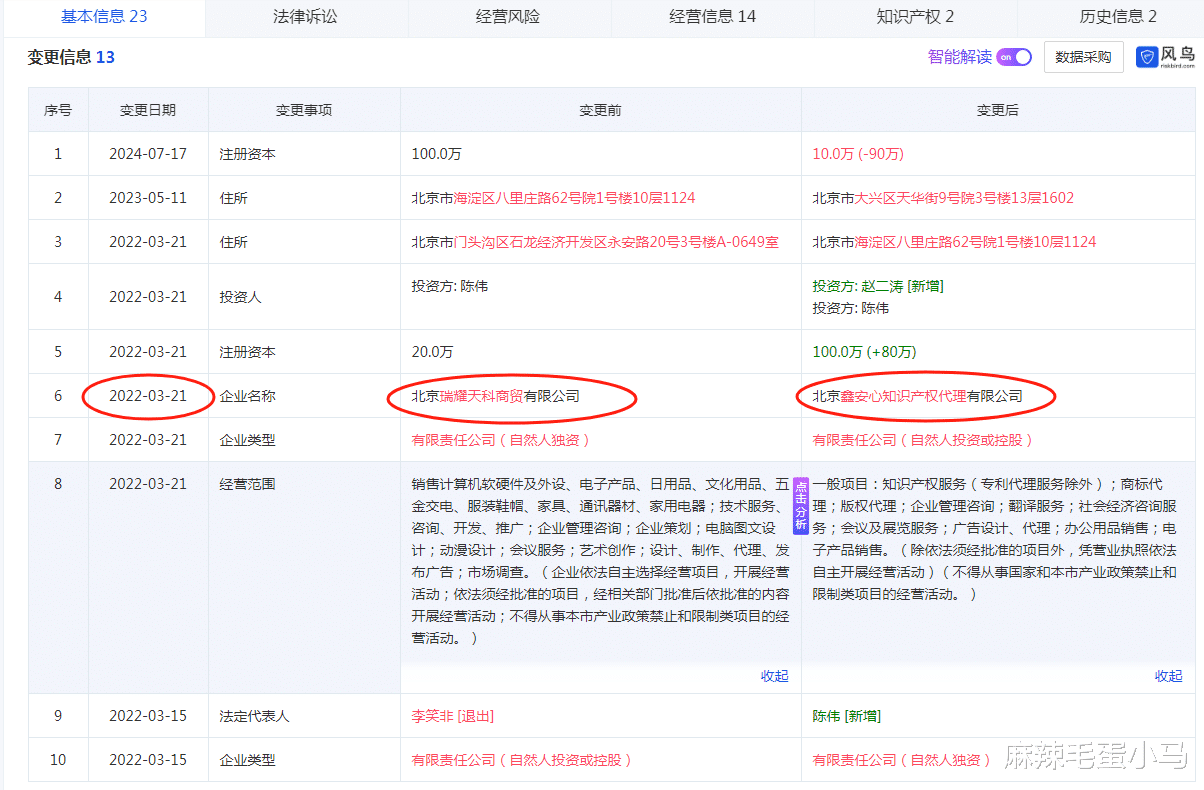
Task: Click the 变更前 column header
Action: click(x=600, y=110)
